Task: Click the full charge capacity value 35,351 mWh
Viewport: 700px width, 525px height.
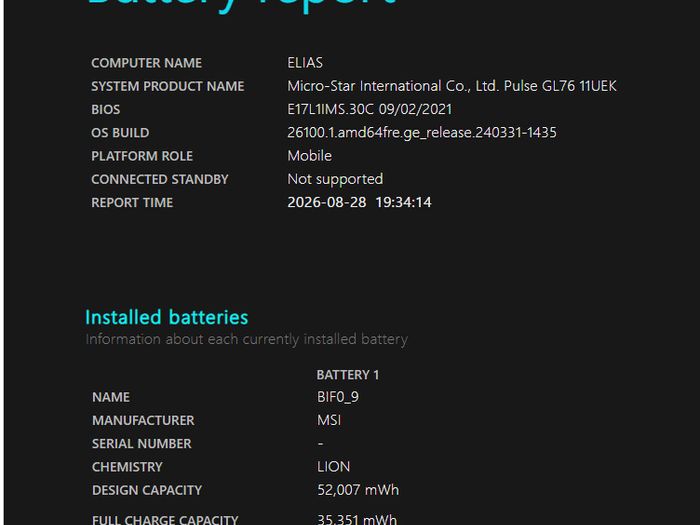Action: tap(357, 519)
